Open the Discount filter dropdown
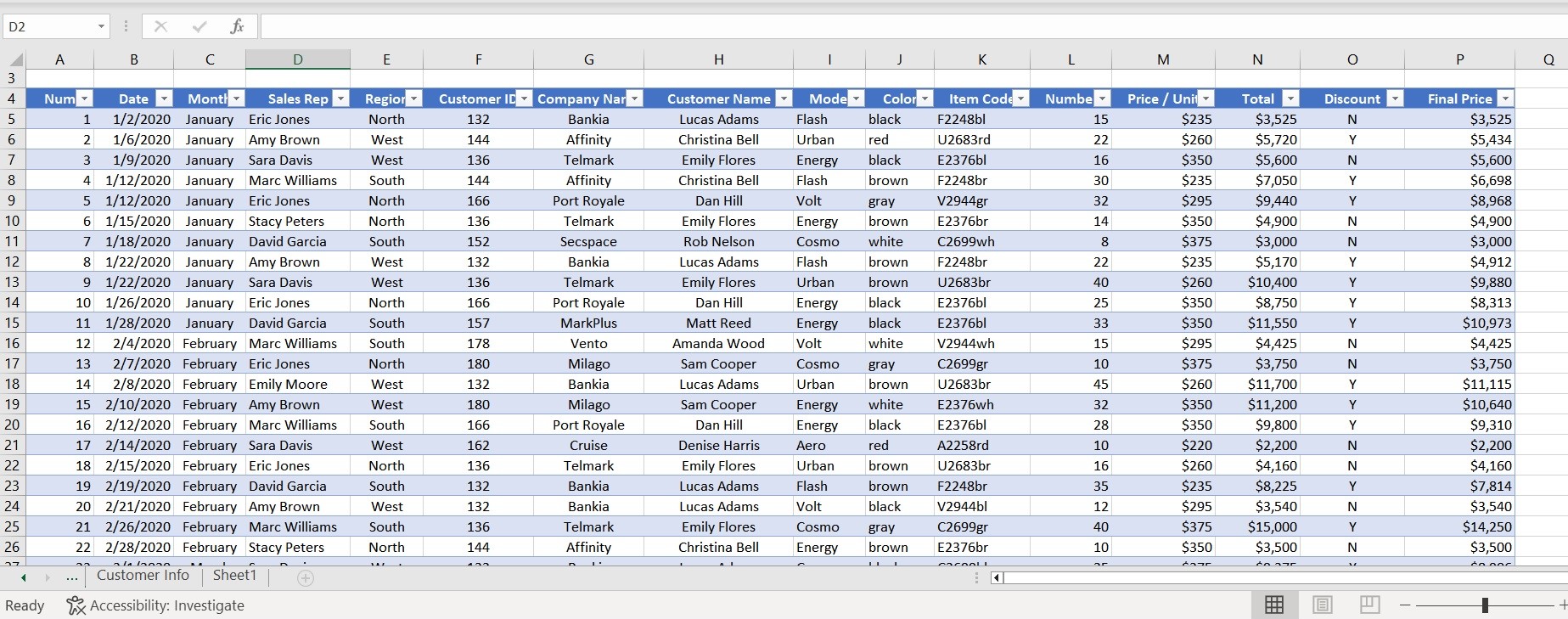Screen dimensions: 1568x619 coord(1395,98)
